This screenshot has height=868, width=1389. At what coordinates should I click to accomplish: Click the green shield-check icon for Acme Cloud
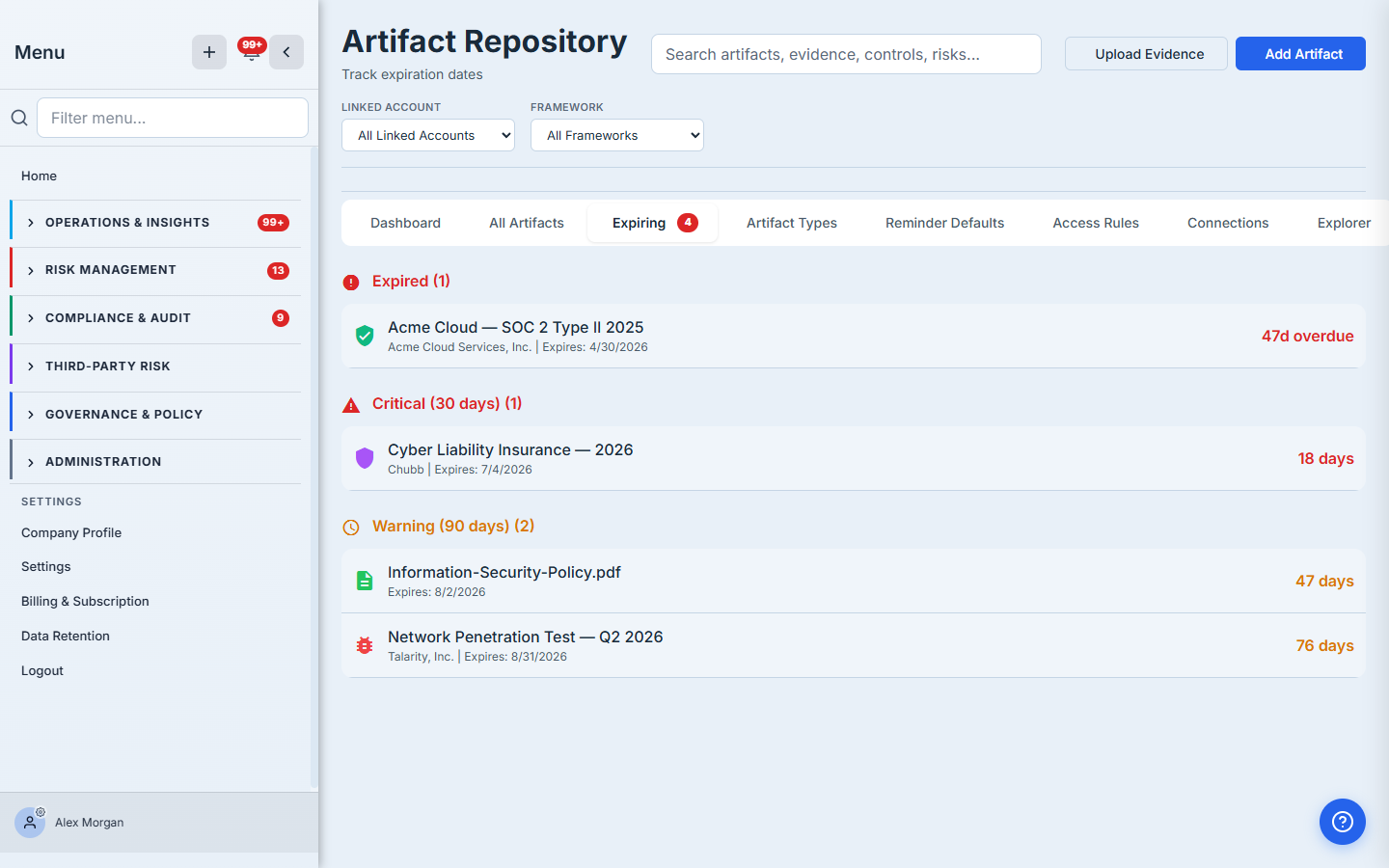point(365,336)
